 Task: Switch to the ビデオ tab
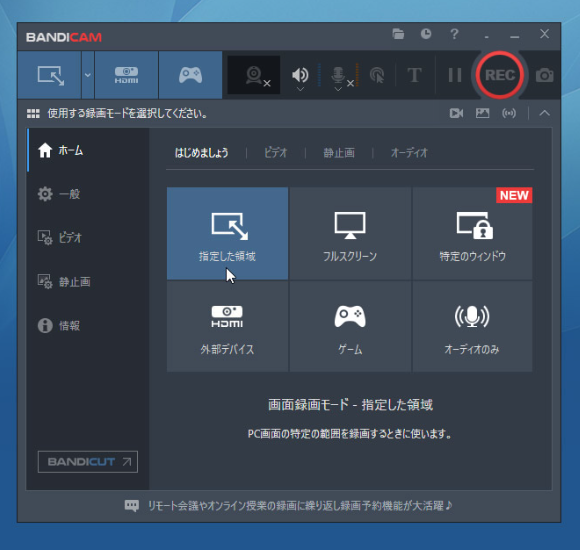(276, 153)
